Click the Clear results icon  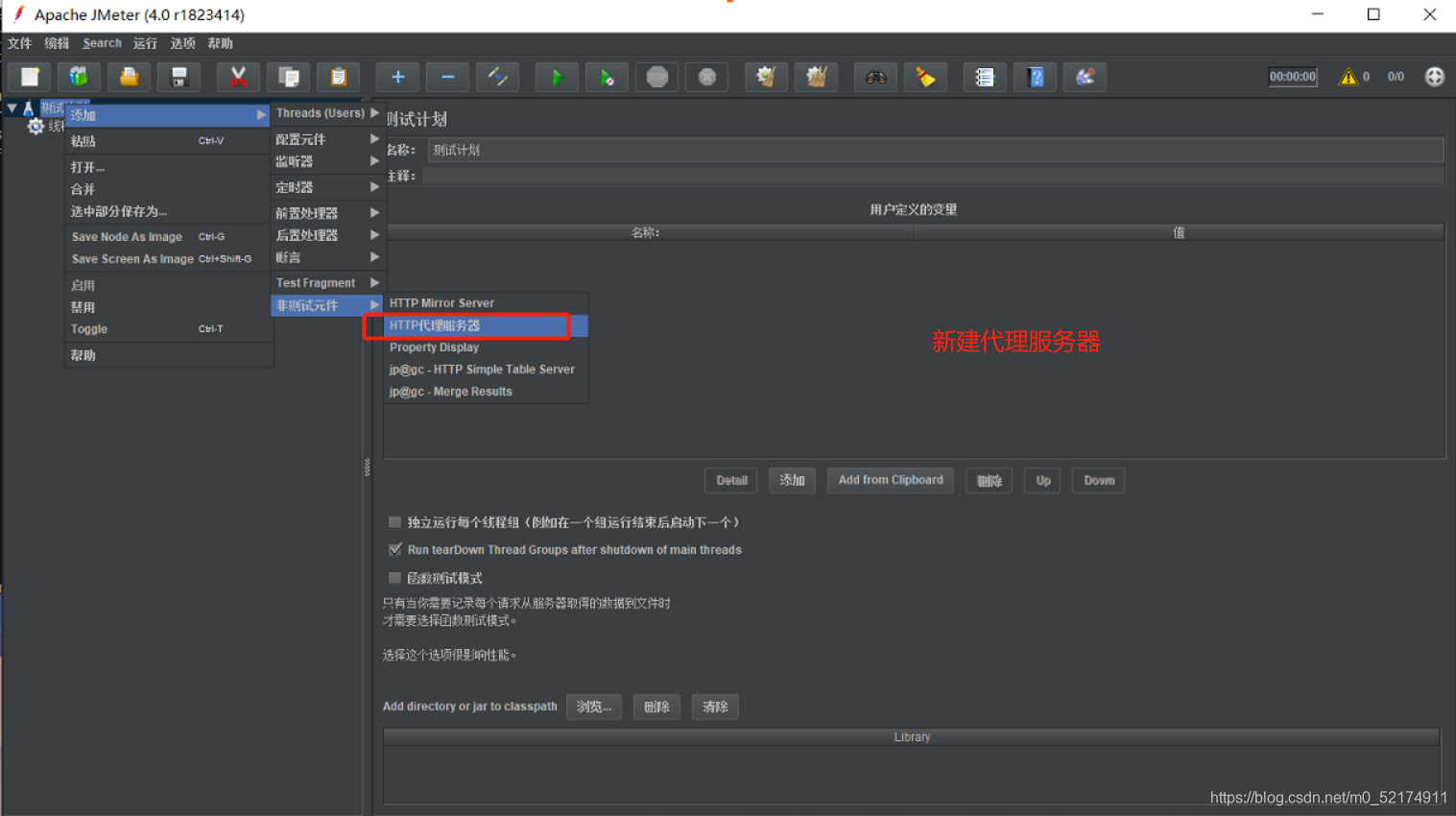pyautogui.click(x=766, y=77)
